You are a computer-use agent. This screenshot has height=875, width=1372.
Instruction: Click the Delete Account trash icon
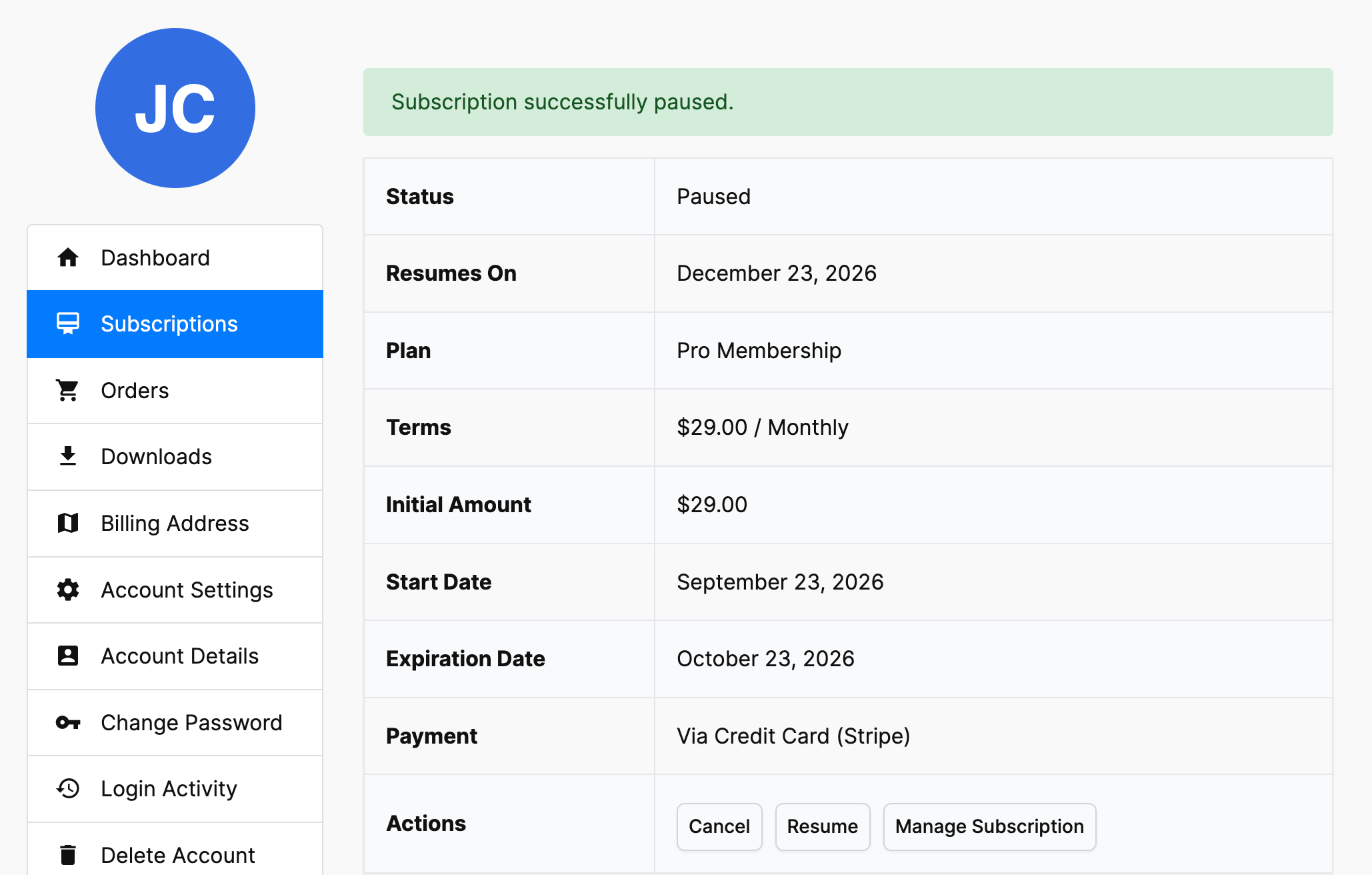[68, 855]
